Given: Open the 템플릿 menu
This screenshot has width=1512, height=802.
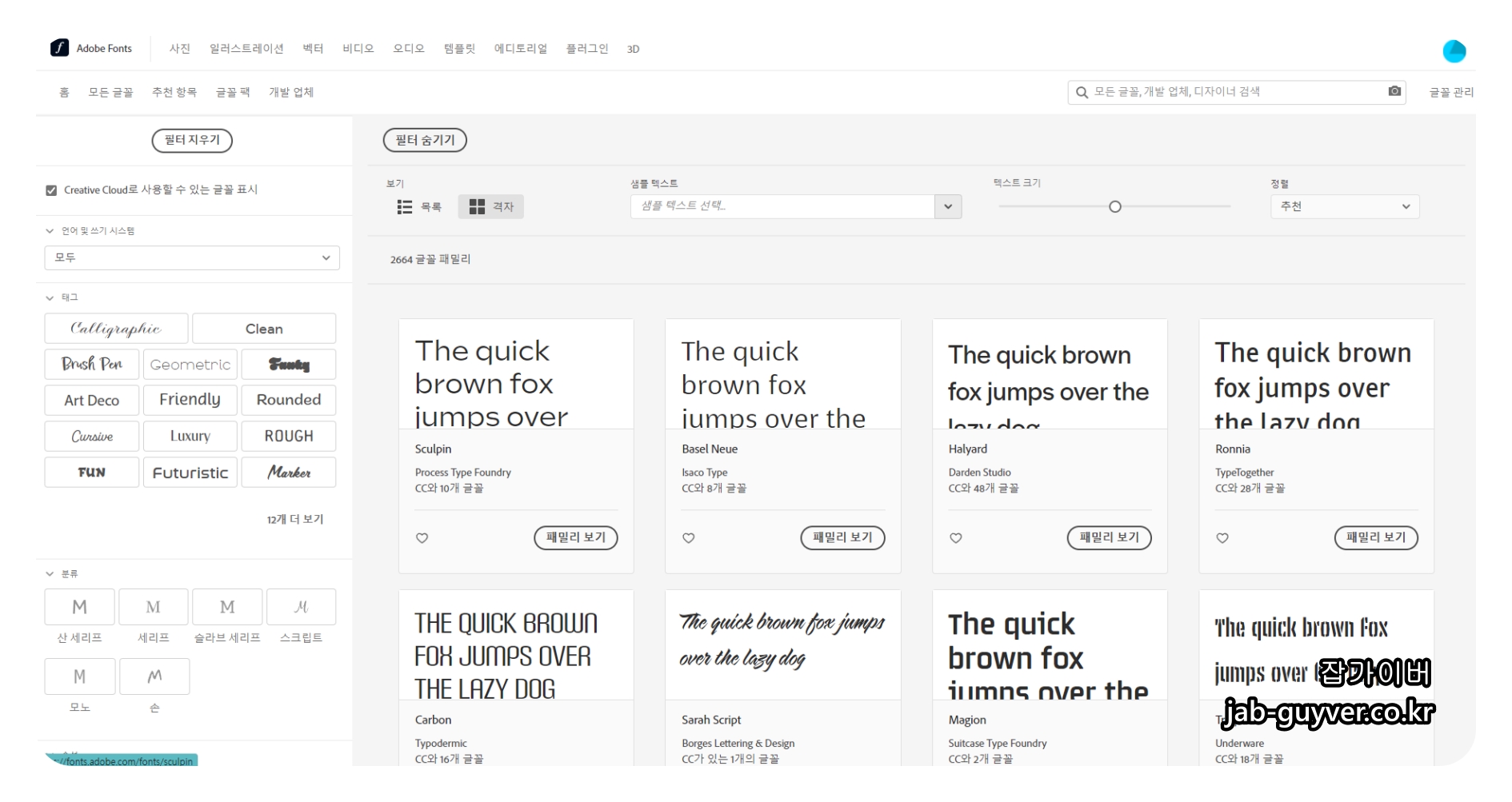Looking at the screenshot, I should (x=460, y=49).
